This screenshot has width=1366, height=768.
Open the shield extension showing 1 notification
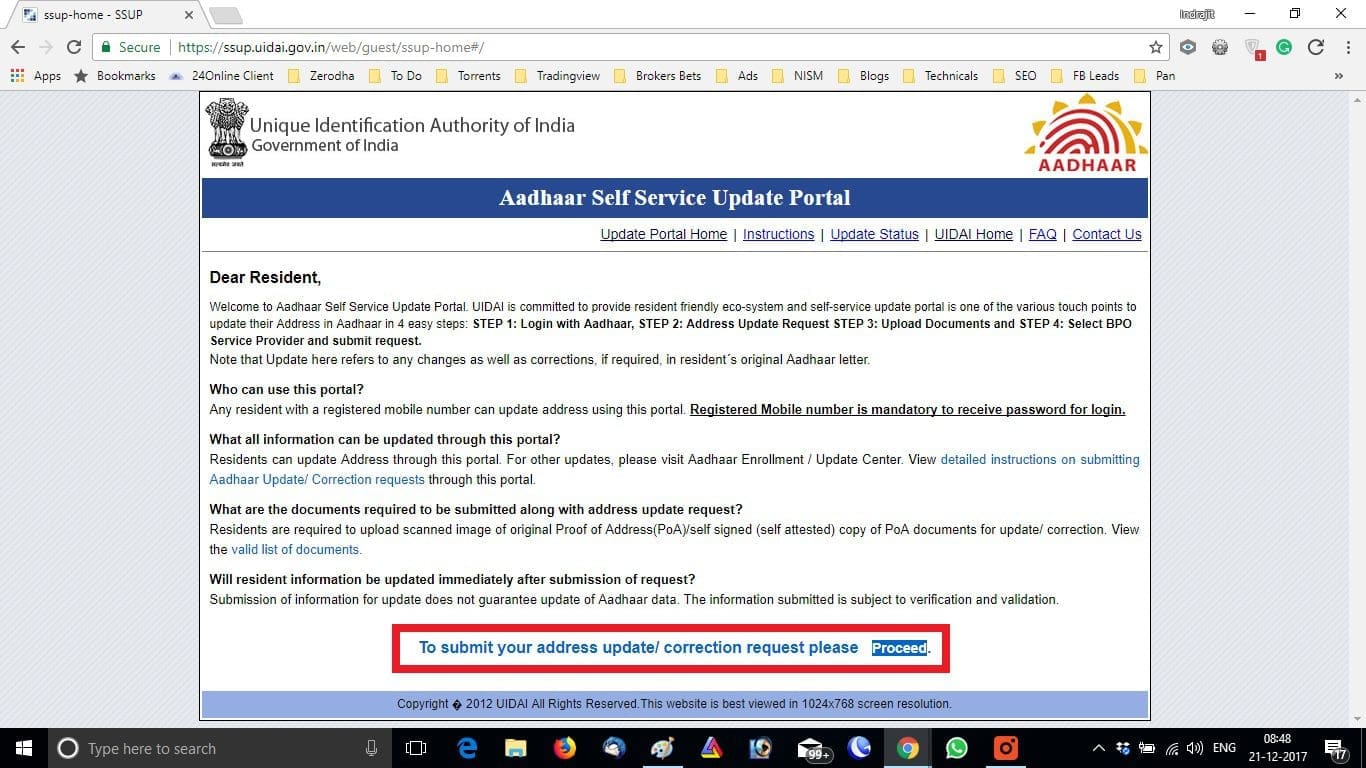point(1251,47)
